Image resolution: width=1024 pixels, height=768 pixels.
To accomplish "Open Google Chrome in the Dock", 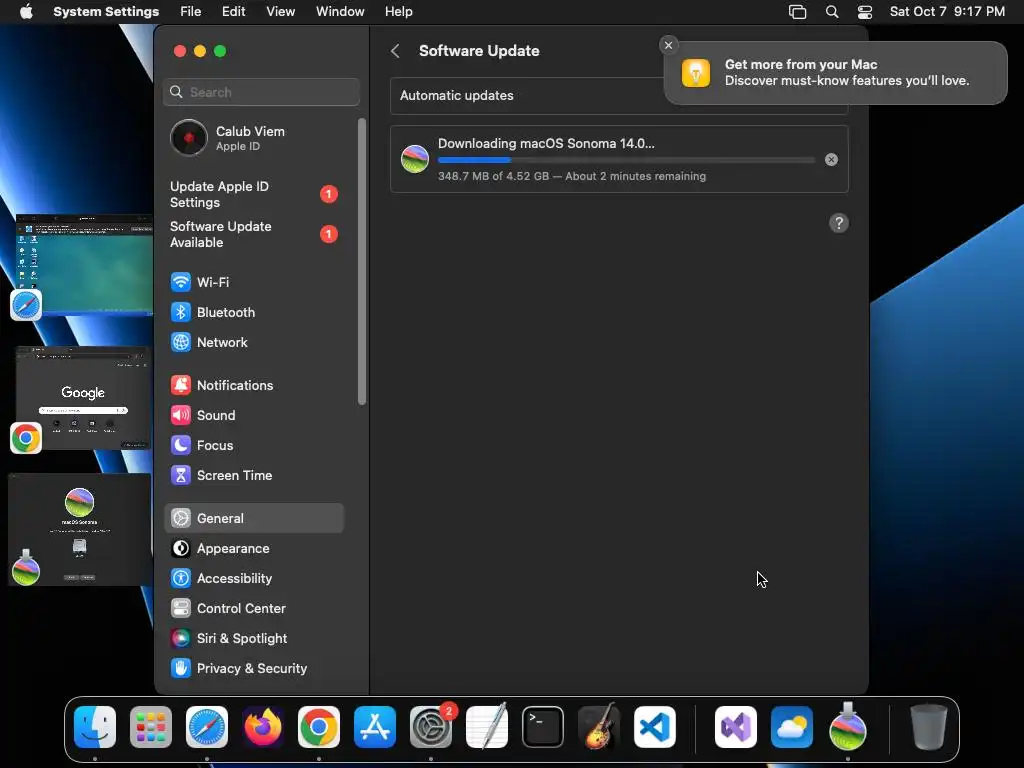I will 319,727.
